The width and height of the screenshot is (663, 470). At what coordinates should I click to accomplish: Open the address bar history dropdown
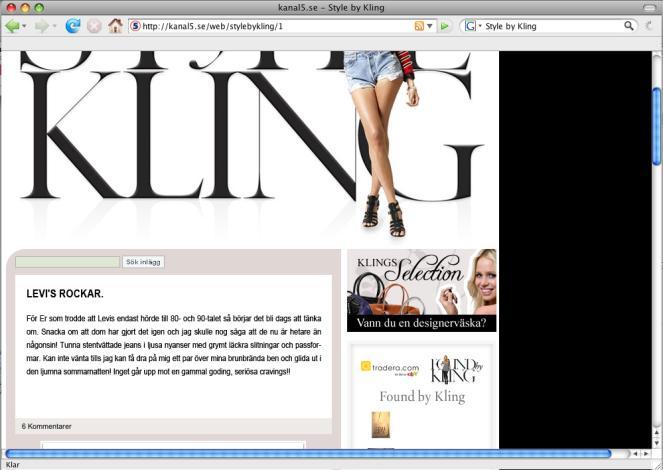point(430,26)
